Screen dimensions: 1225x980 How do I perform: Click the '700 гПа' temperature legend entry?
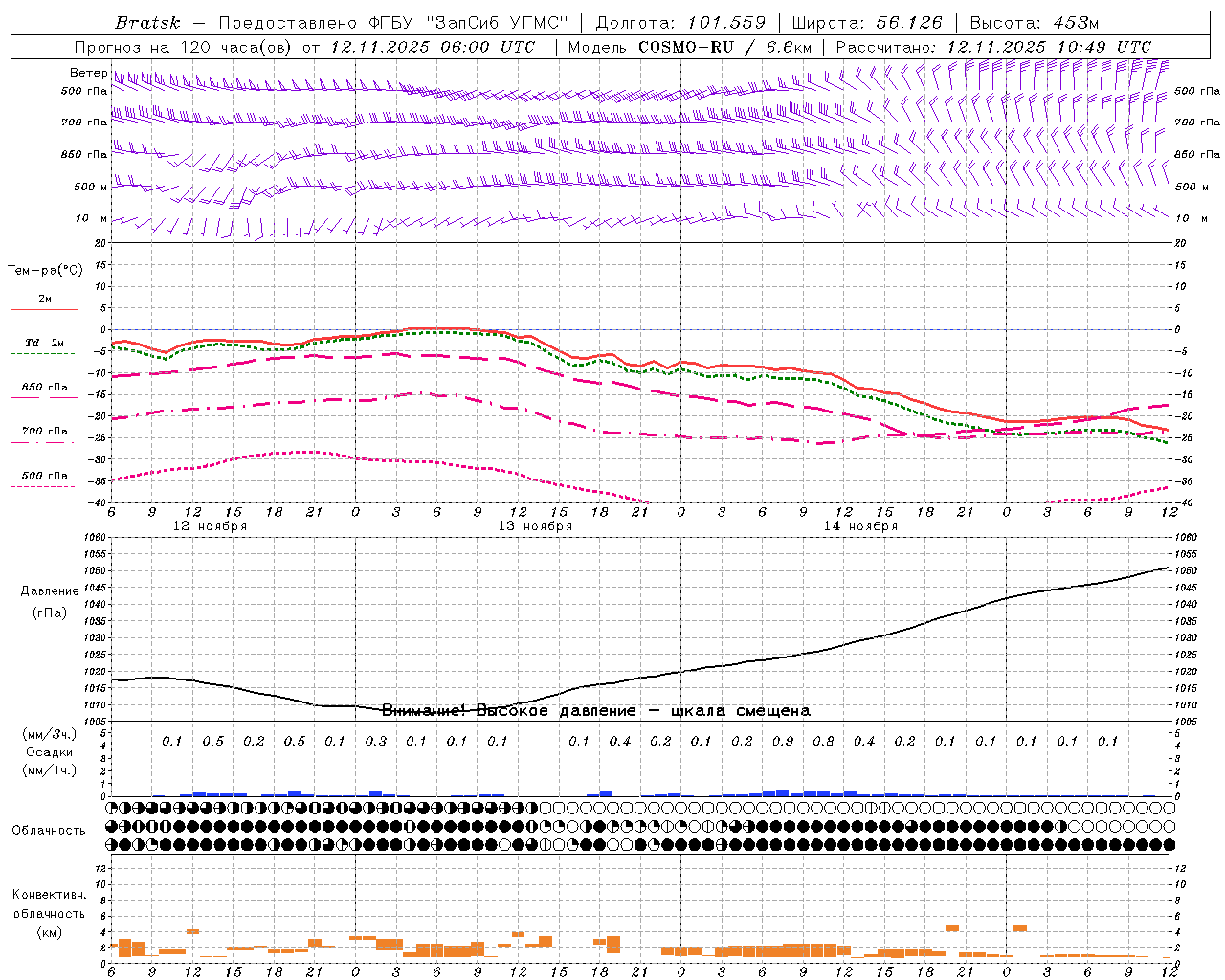[45, 432]
